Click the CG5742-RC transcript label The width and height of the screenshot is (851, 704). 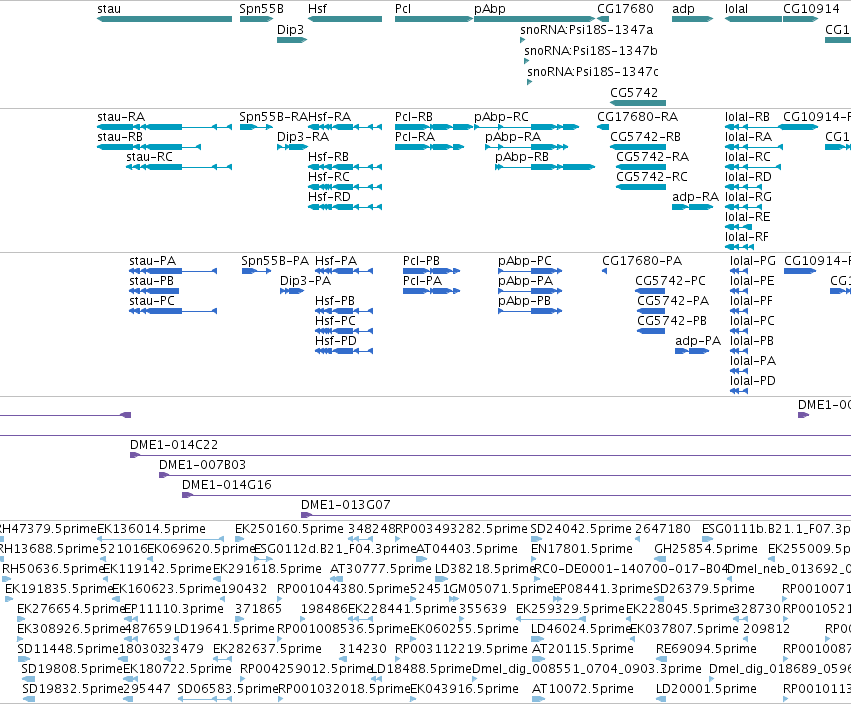(652, 177)
